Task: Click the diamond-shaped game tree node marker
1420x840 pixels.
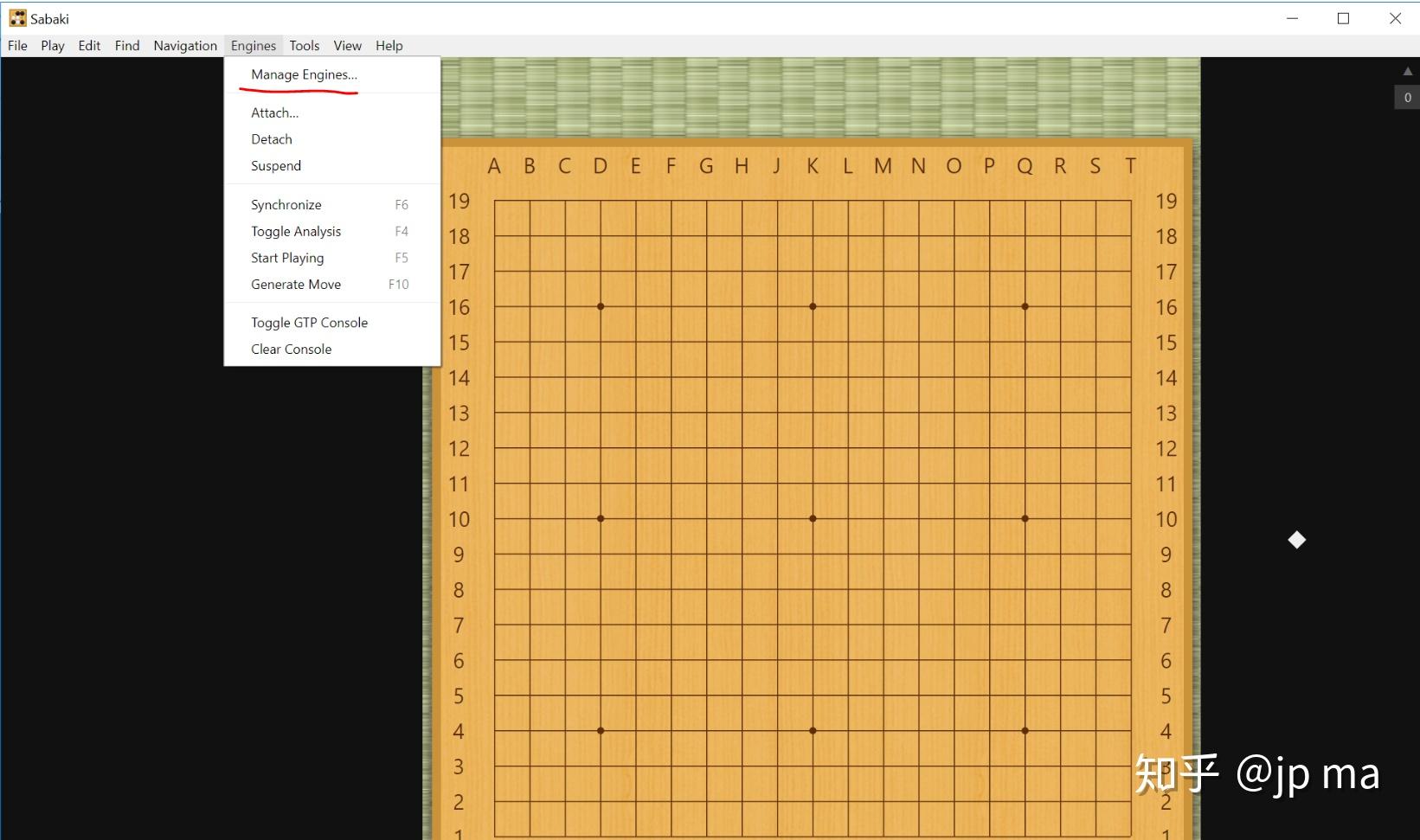Action: coord(1296,540)
